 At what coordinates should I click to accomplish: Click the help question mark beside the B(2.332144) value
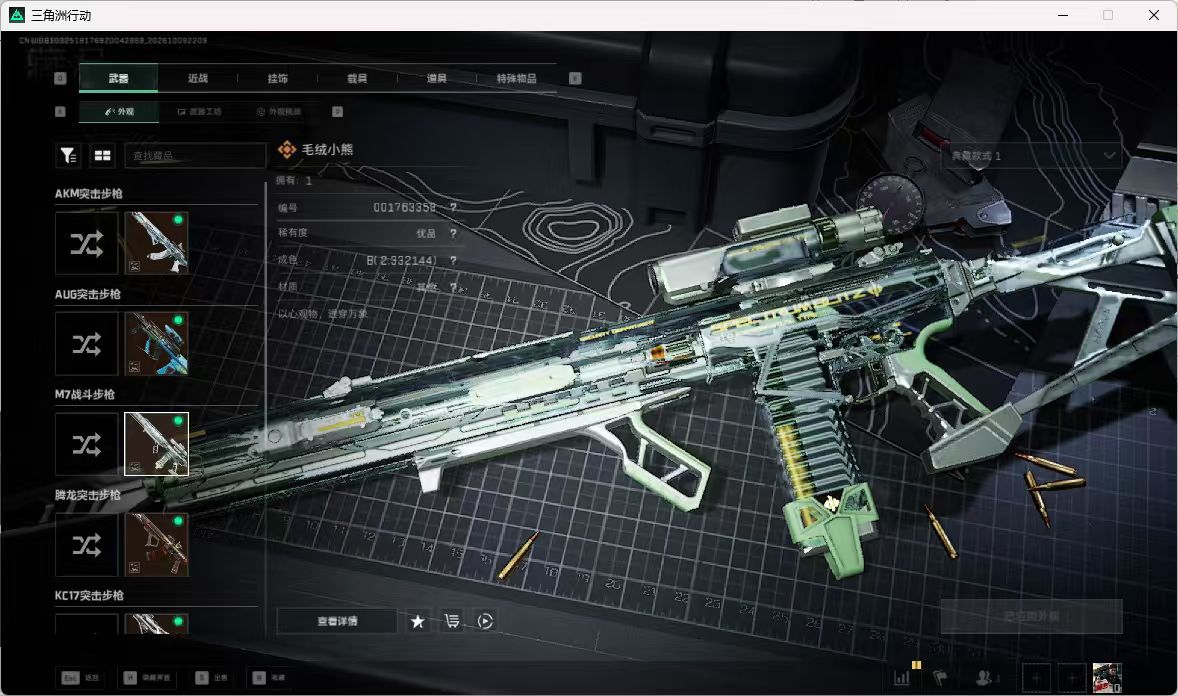click(x=453, y=260)
